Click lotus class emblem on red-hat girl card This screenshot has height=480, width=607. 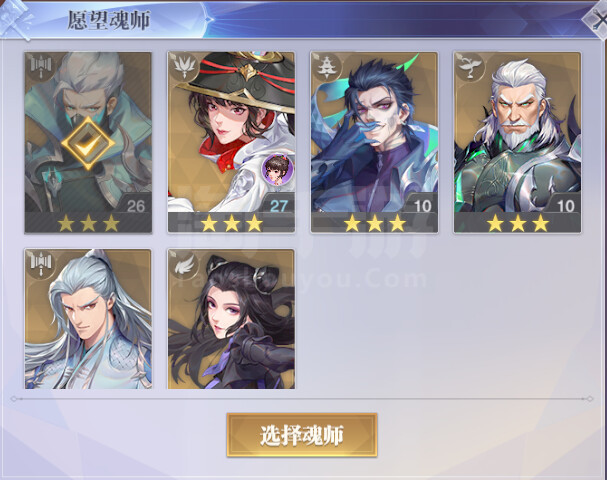tap(184, 68)
